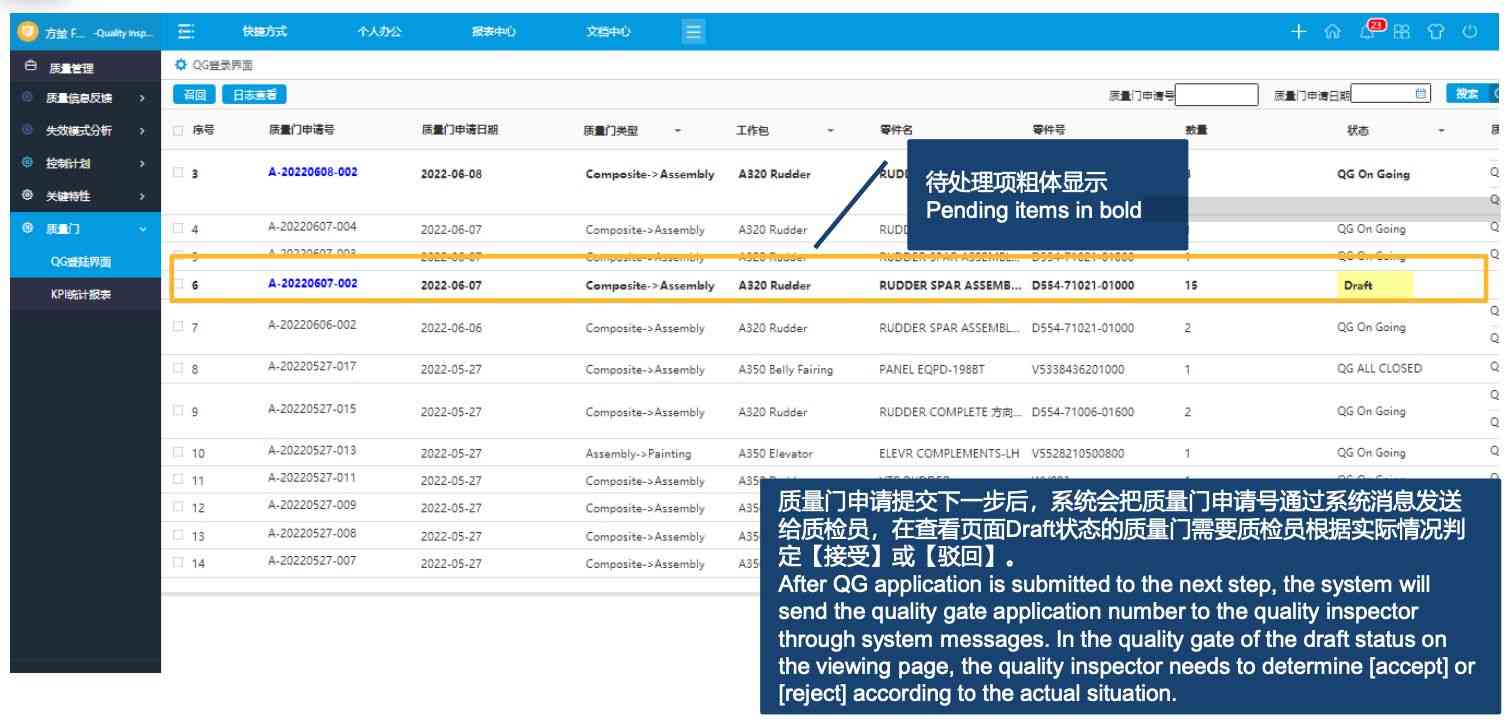This screenshot has width=1505, height=723.
Task: Open the four-square apps grid icon
Action: (1402, 32)
